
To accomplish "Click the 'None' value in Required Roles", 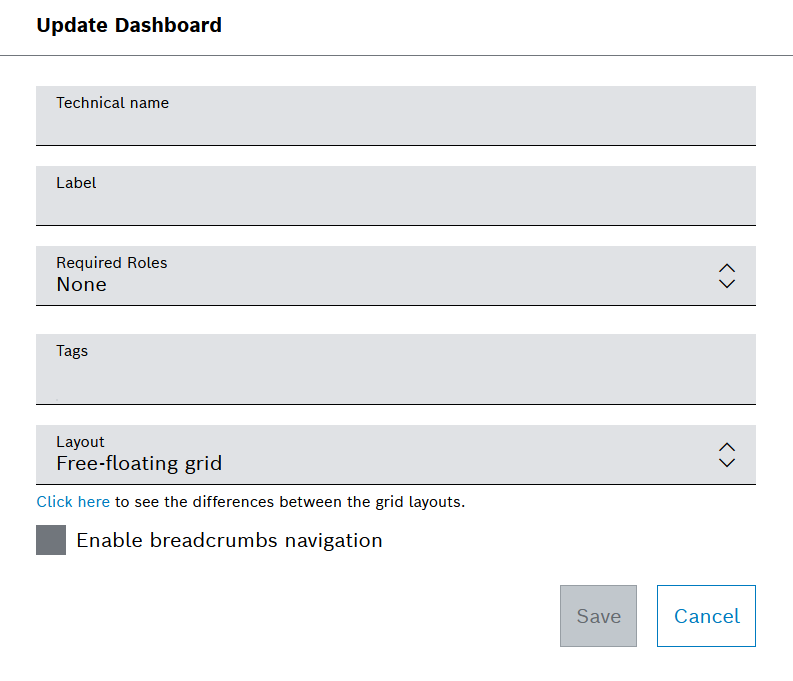I will pyautogui.click(x=81, y=285).
